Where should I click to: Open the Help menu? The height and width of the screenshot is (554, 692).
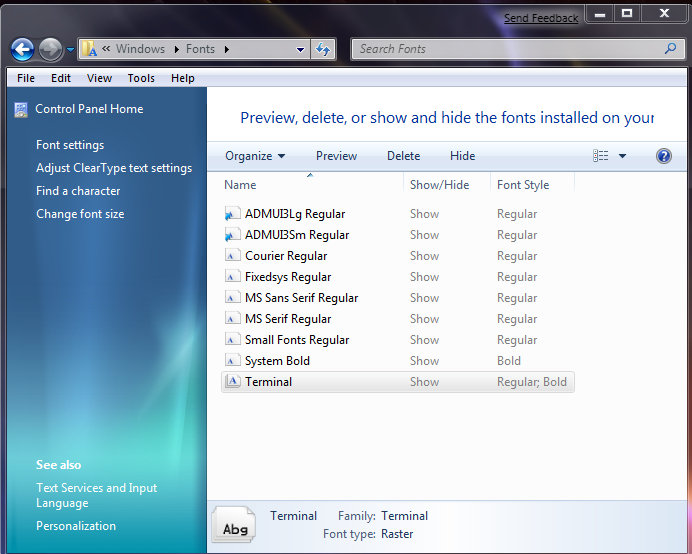click(x=183, y=78)
